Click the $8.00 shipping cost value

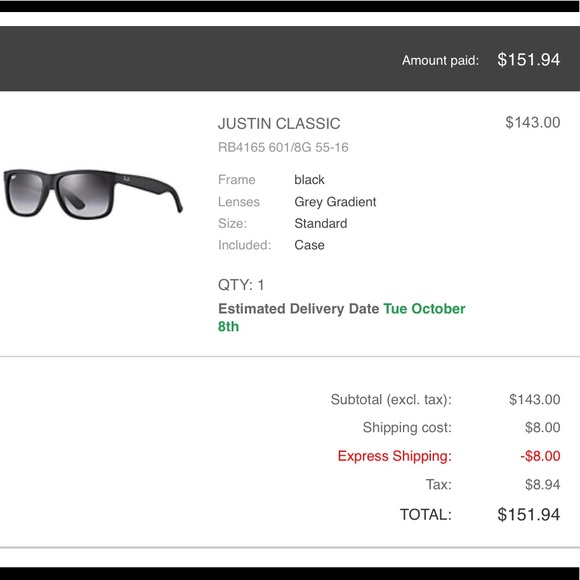tap(543, 428)
